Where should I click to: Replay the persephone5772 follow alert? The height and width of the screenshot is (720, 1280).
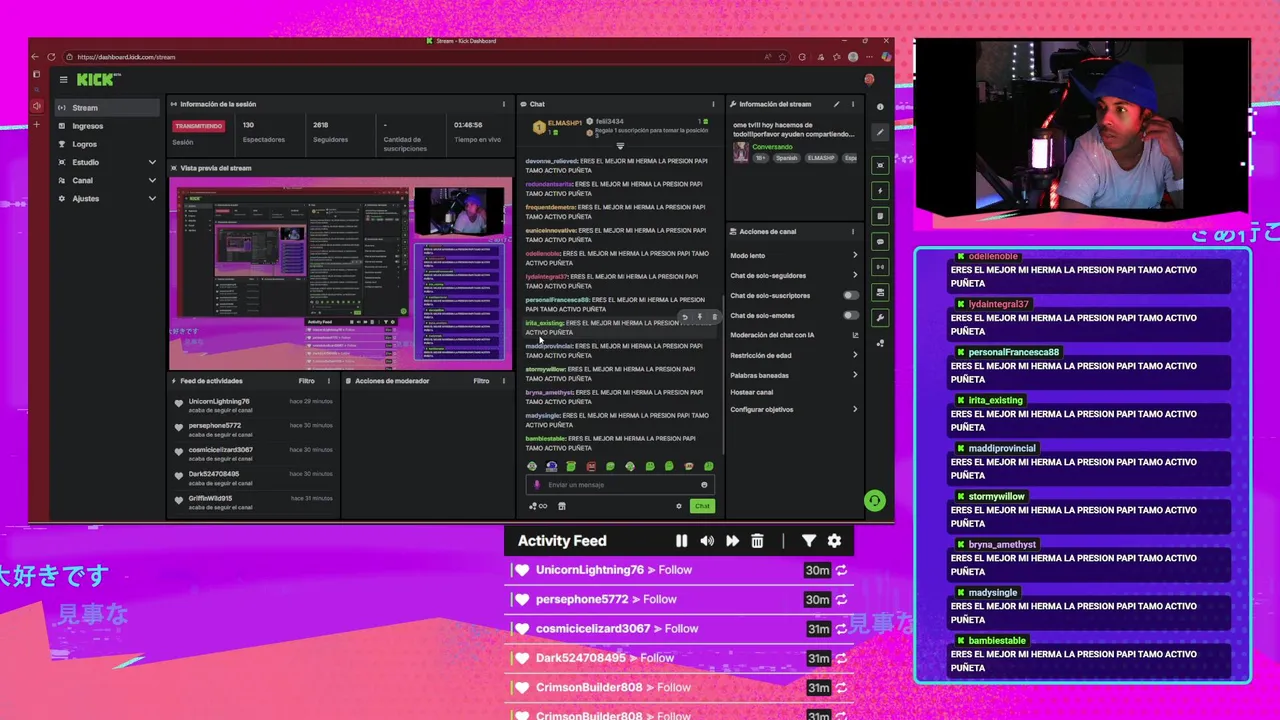(x=842, y=599)
